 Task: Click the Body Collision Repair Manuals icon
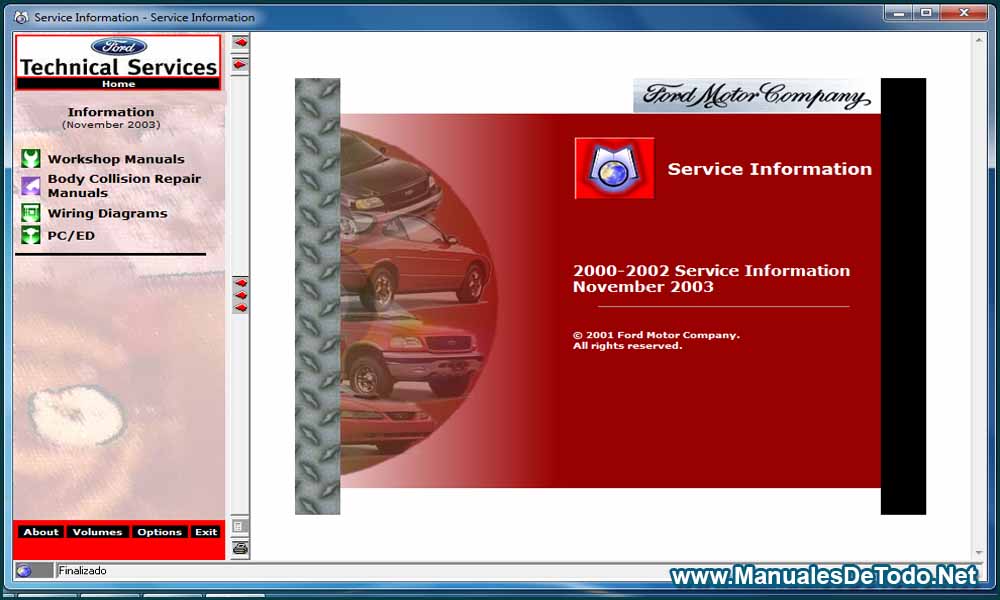pos(31,186)
